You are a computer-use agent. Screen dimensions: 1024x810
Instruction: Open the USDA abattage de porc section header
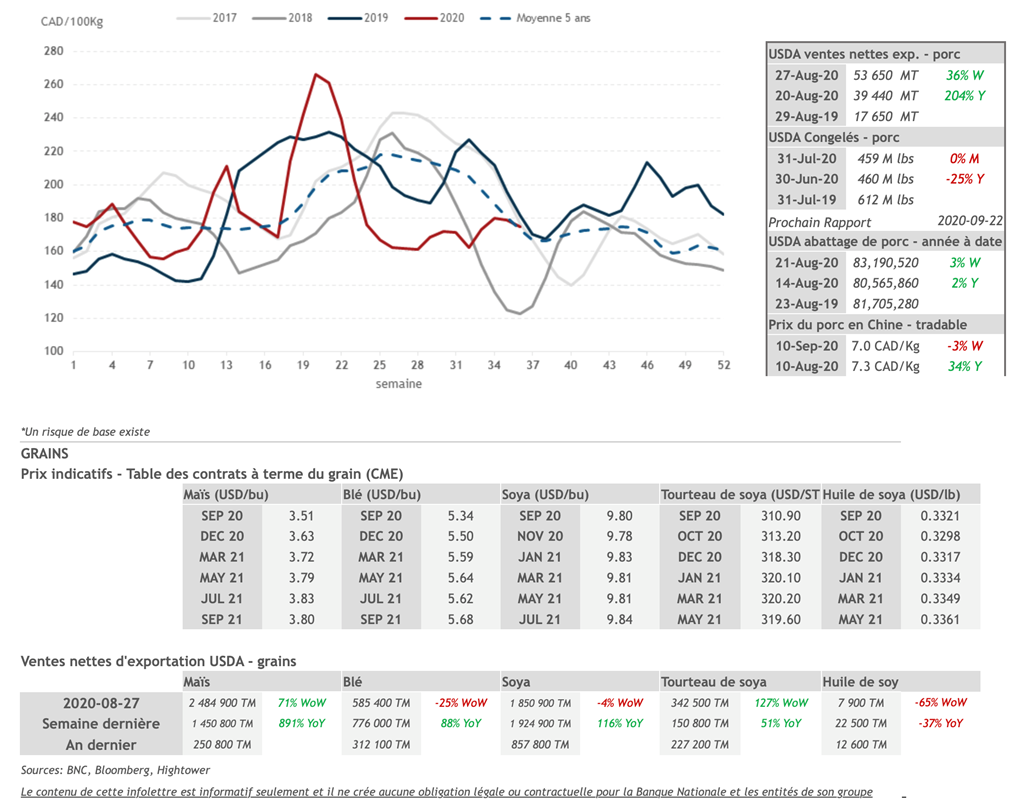coord(884,241)
